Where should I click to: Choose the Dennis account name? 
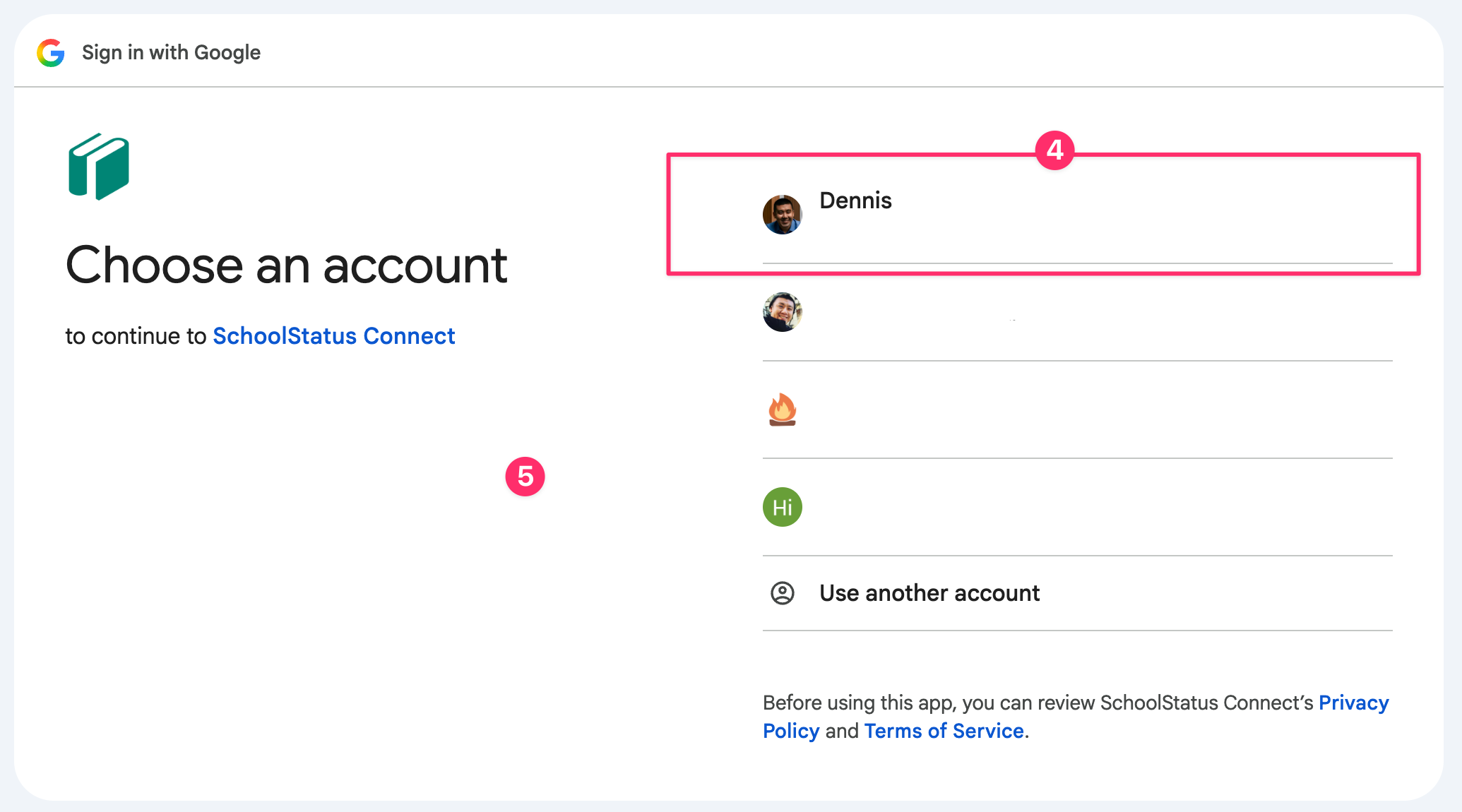click(x=855, y=201)
